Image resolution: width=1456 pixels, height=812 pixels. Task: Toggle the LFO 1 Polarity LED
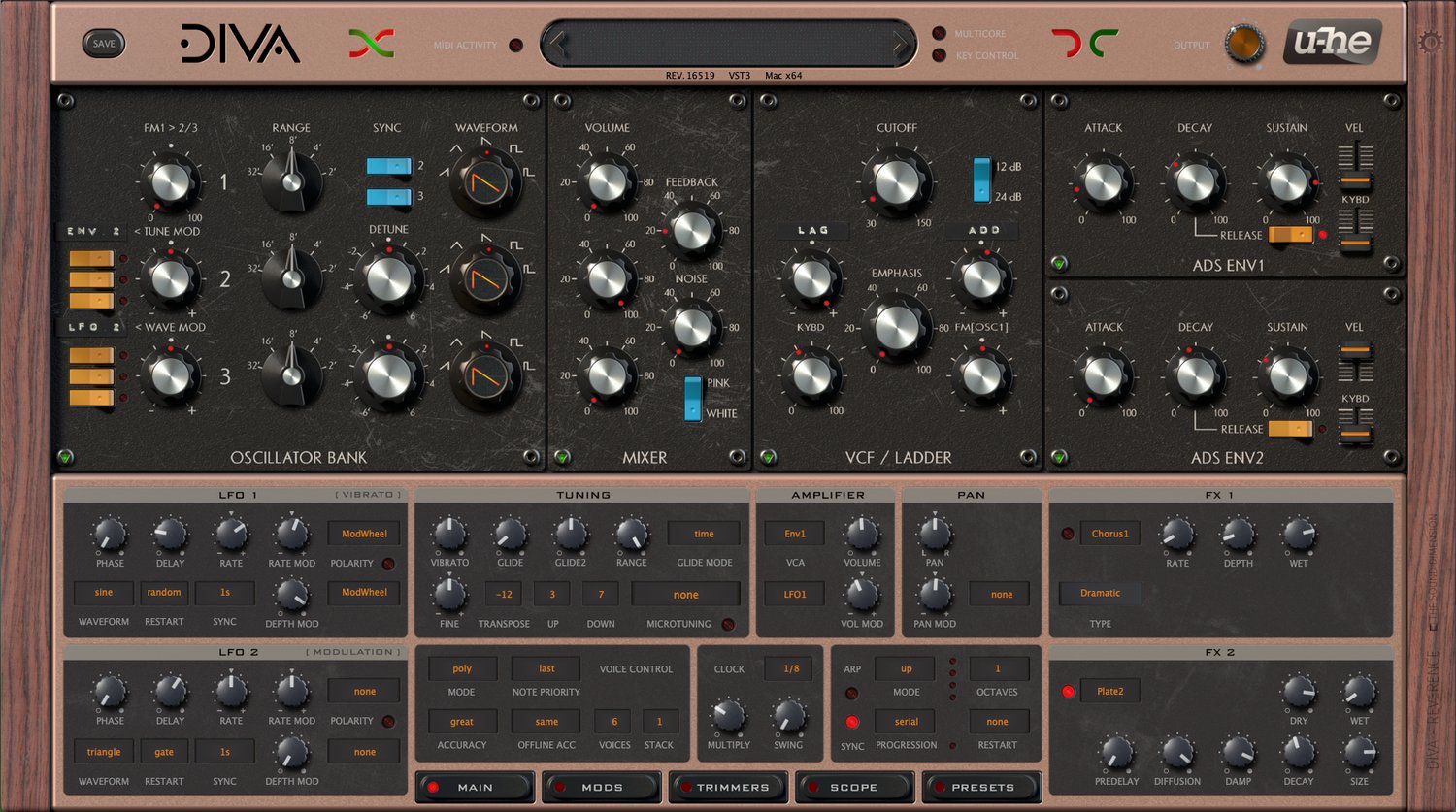pyautogui.click(x=388, y=564)
